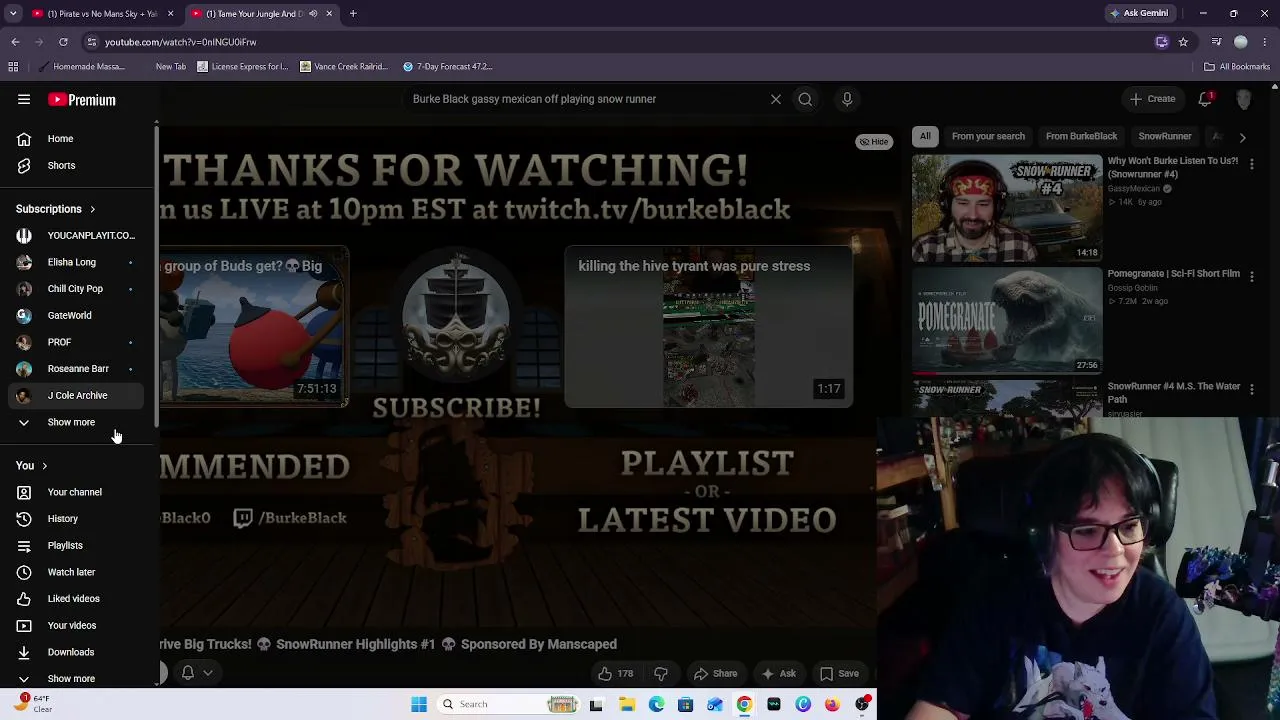Bookmark this page with the star
The height and width of the screenshot is (720, 1280).
tap(1183, 42)
